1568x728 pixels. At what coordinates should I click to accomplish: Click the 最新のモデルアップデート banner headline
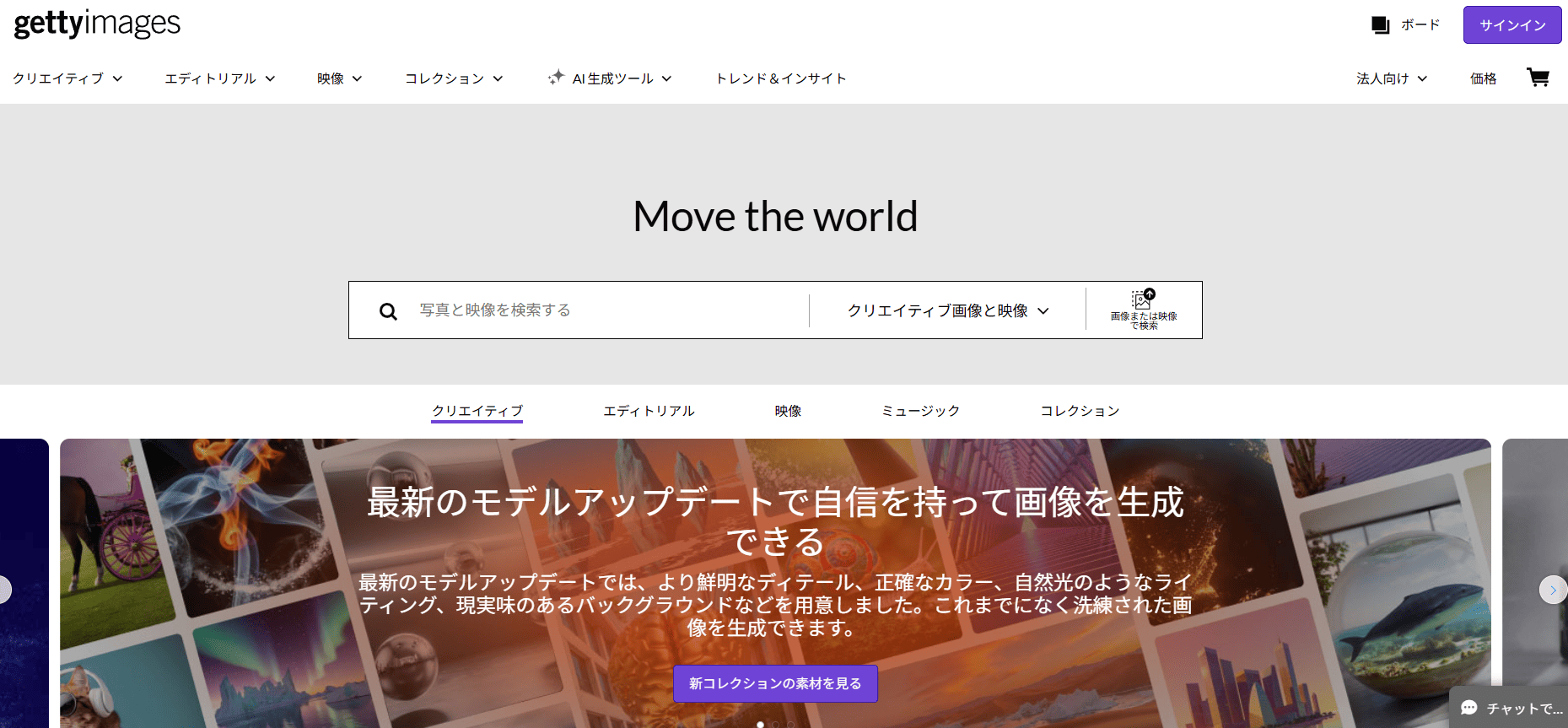[775, 520]
